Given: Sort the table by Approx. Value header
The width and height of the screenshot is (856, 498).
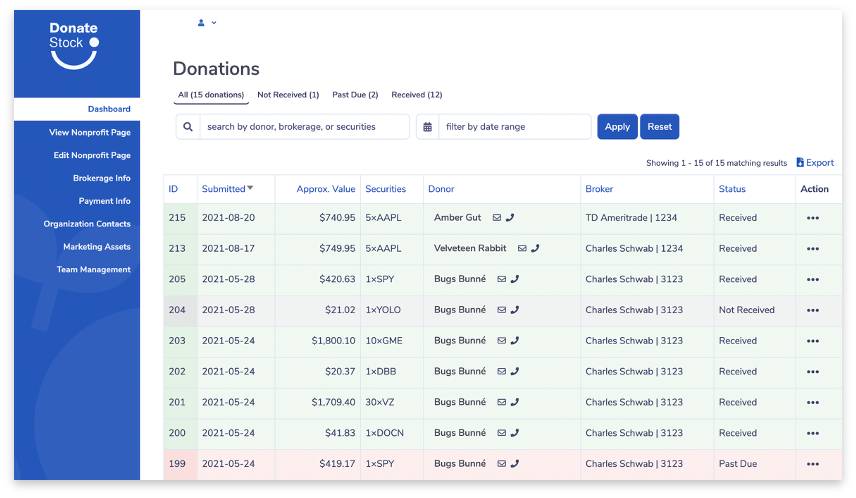Looking at the screenshot, I should coord(325,189).
